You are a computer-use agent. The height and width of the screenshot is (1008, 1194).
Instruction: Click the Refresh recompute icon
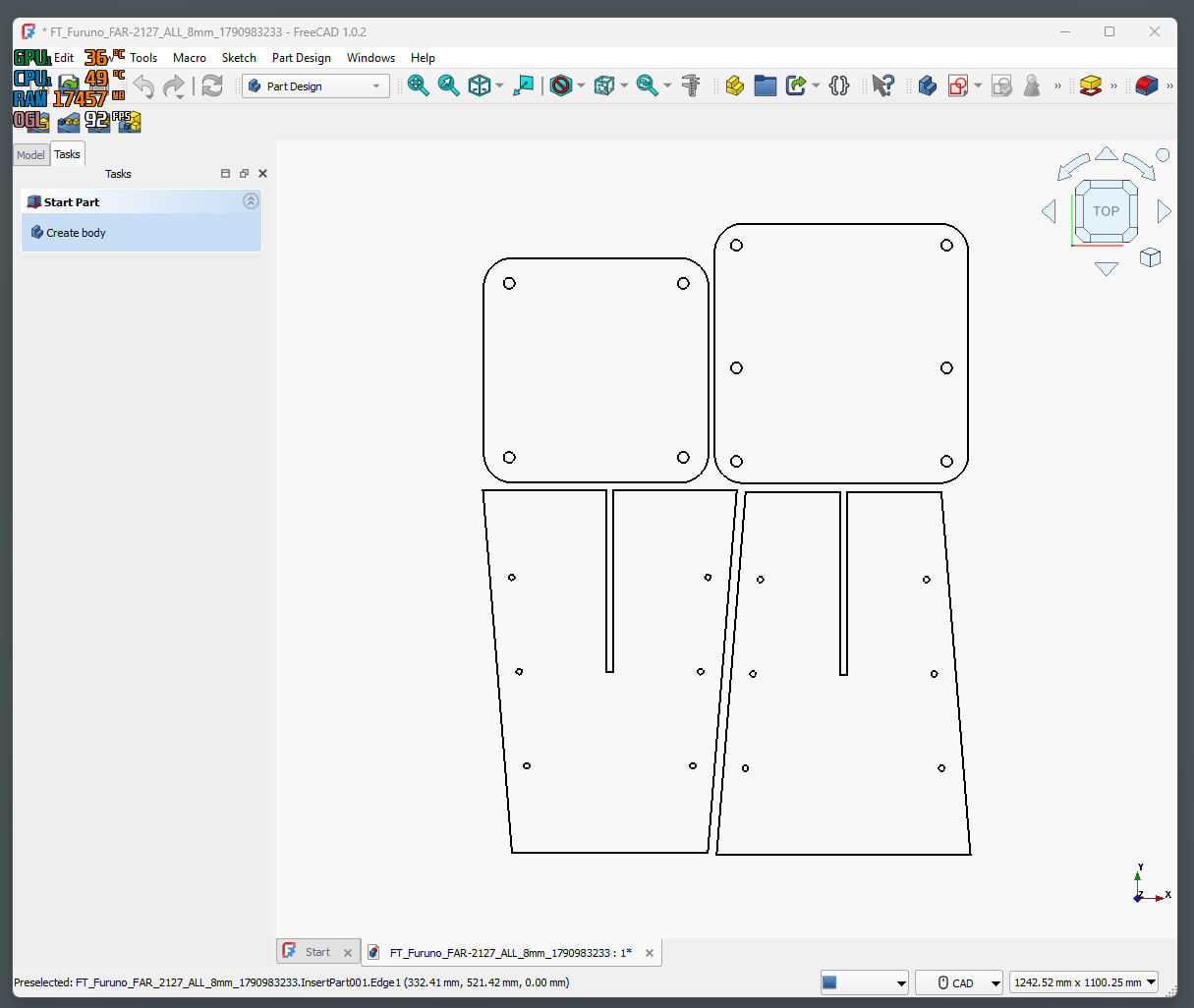pyautogui.click(x=212, y=86)
